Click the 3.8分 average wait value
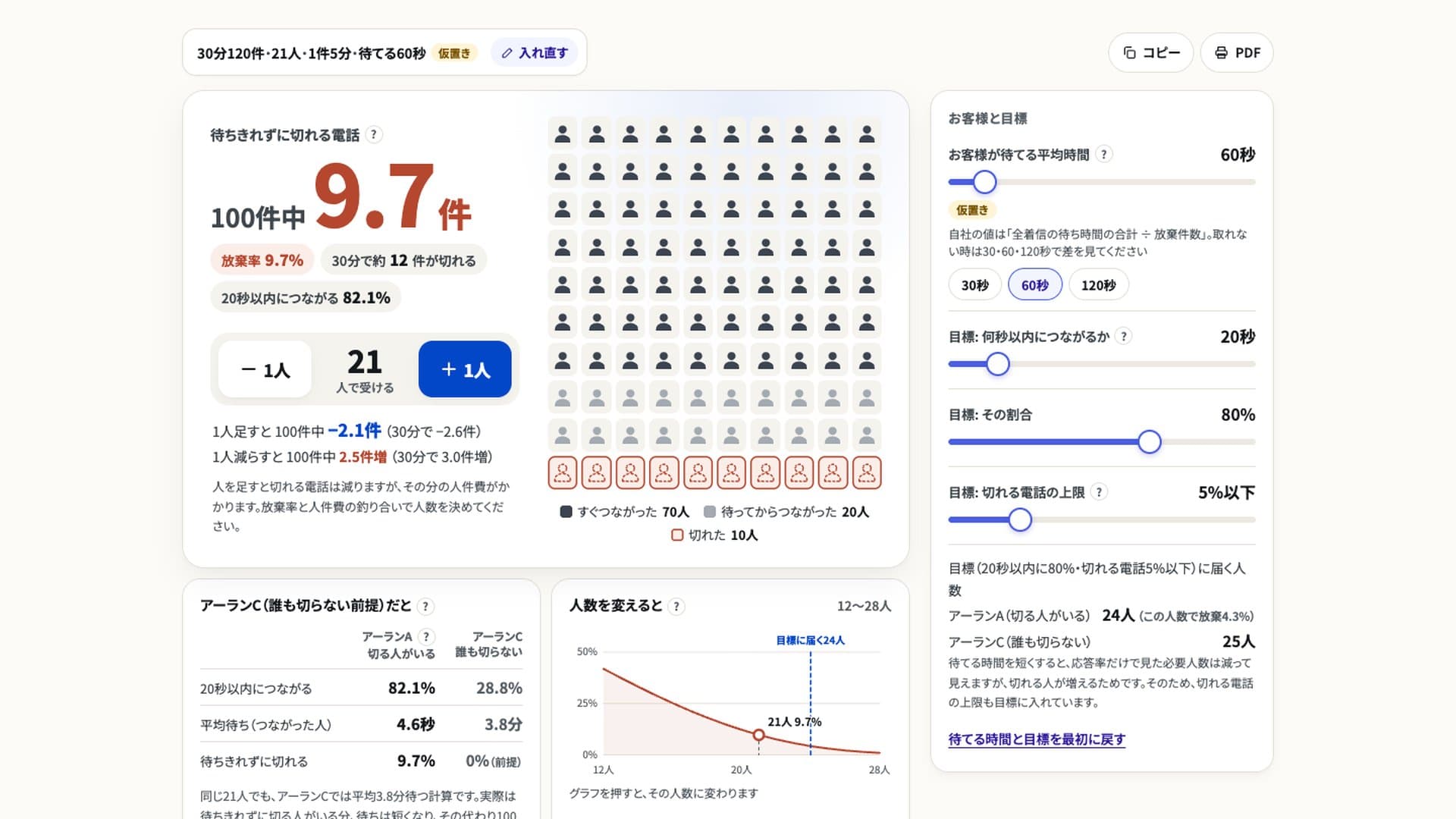This screenshot has height=819, width=1456. (504, 724)
